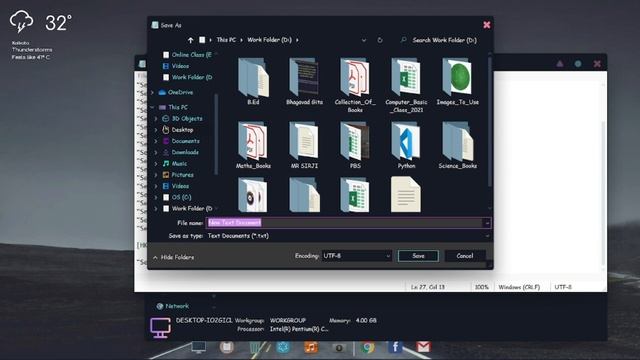Viewport: 640px width, 360px height.
Task: Expand the 3D Objects tree node
Action: coord(156,119)
